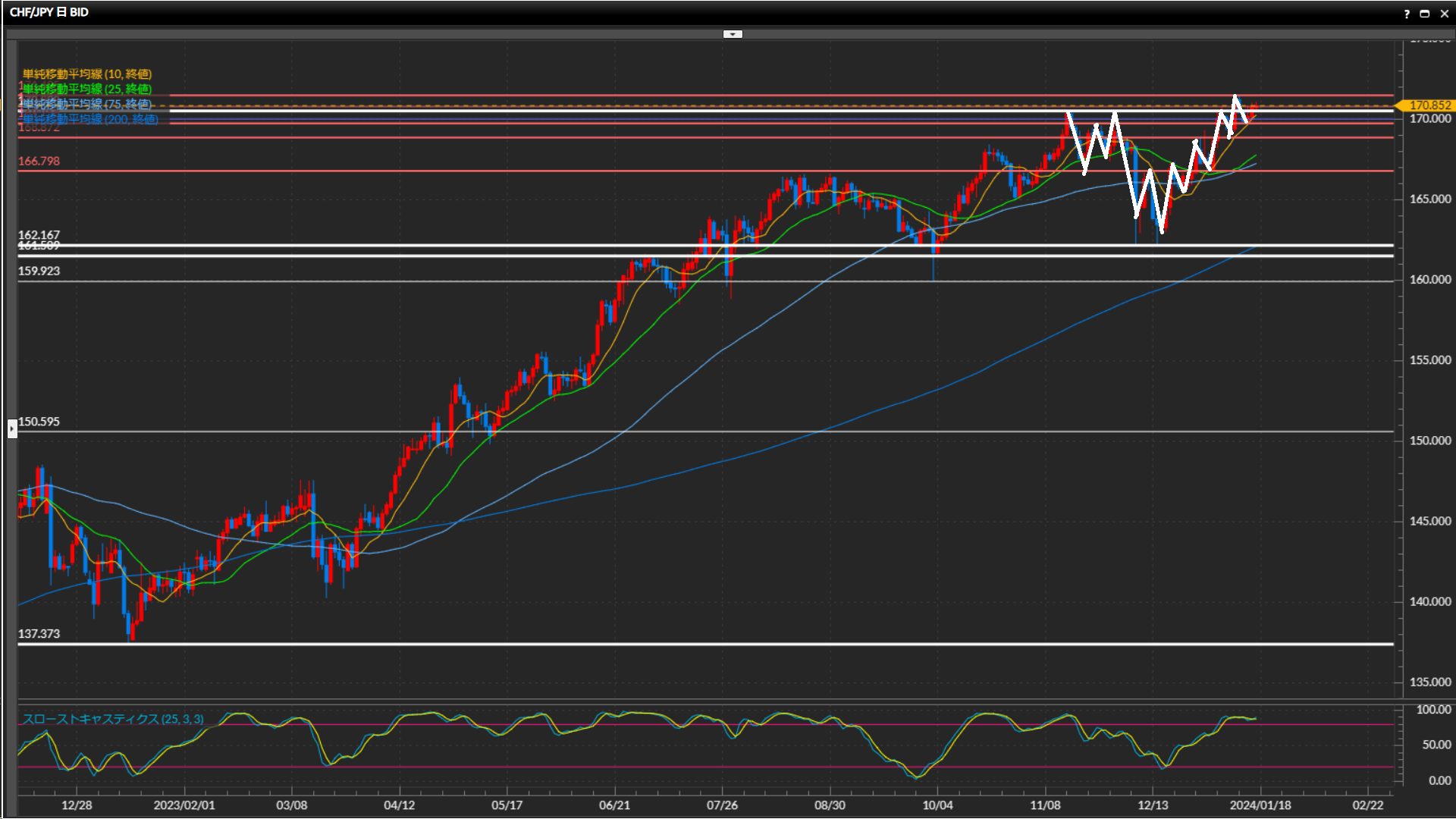Close the CHF/JPY chart window

tap(1444, 14)
